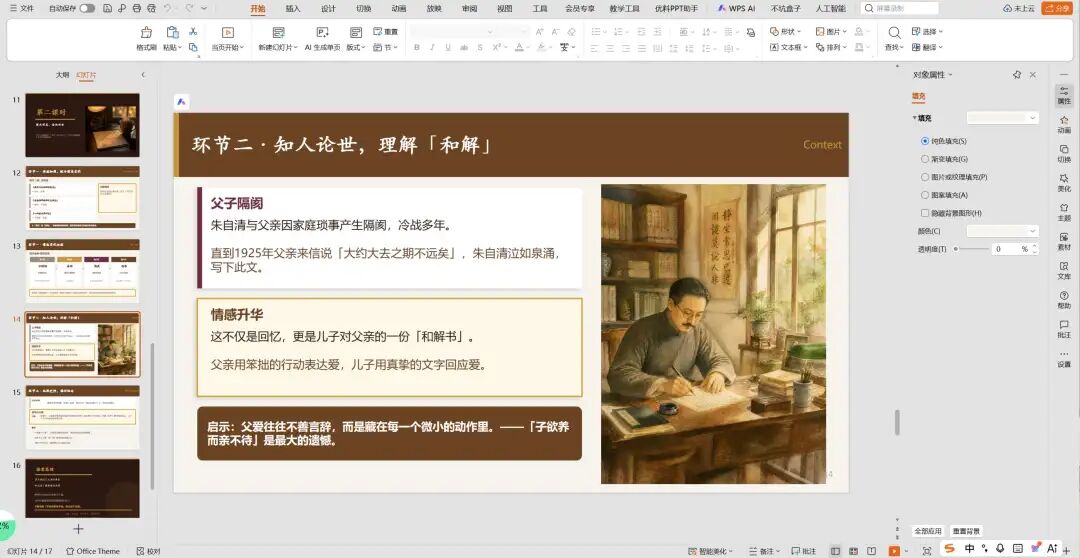The height and width of the screenshot is (558, 1080).
Task: Switch to the 插入 ribbon tab
Action: 293,9
